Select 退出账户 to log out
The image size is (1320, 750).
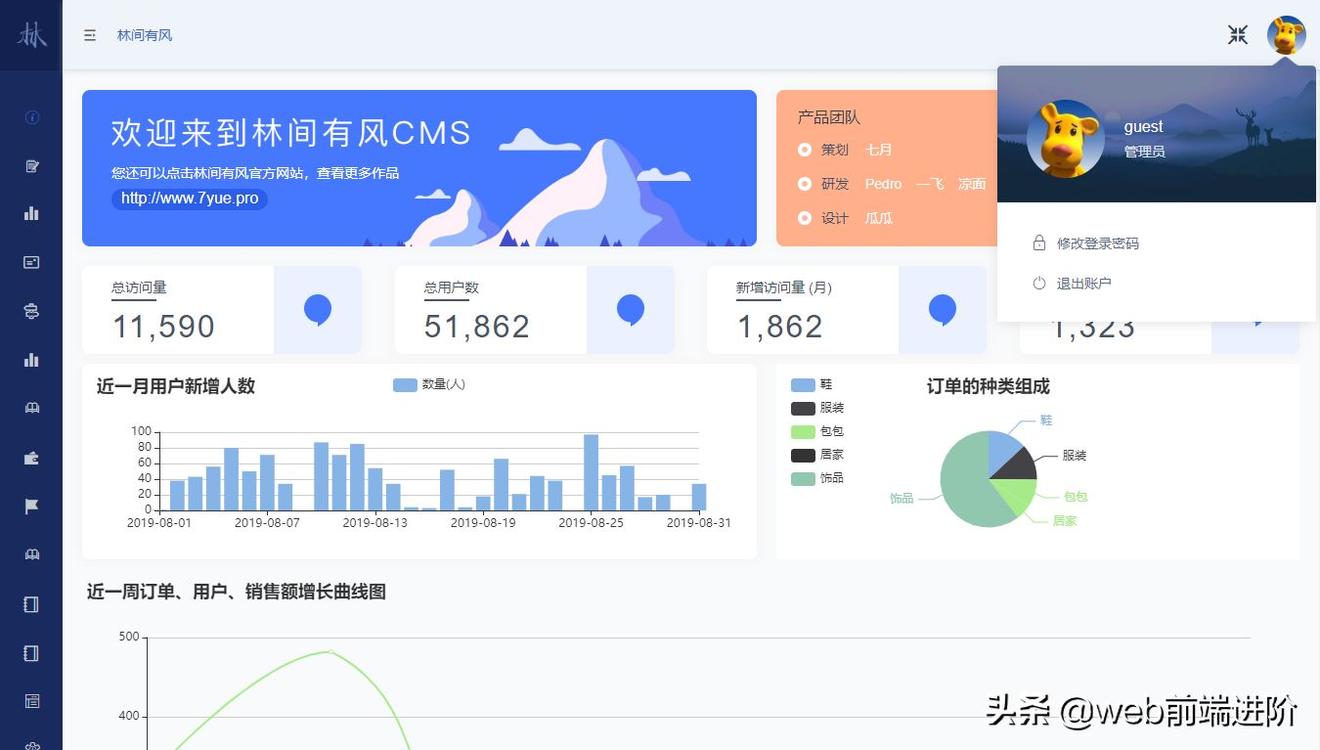point(1083,283)
